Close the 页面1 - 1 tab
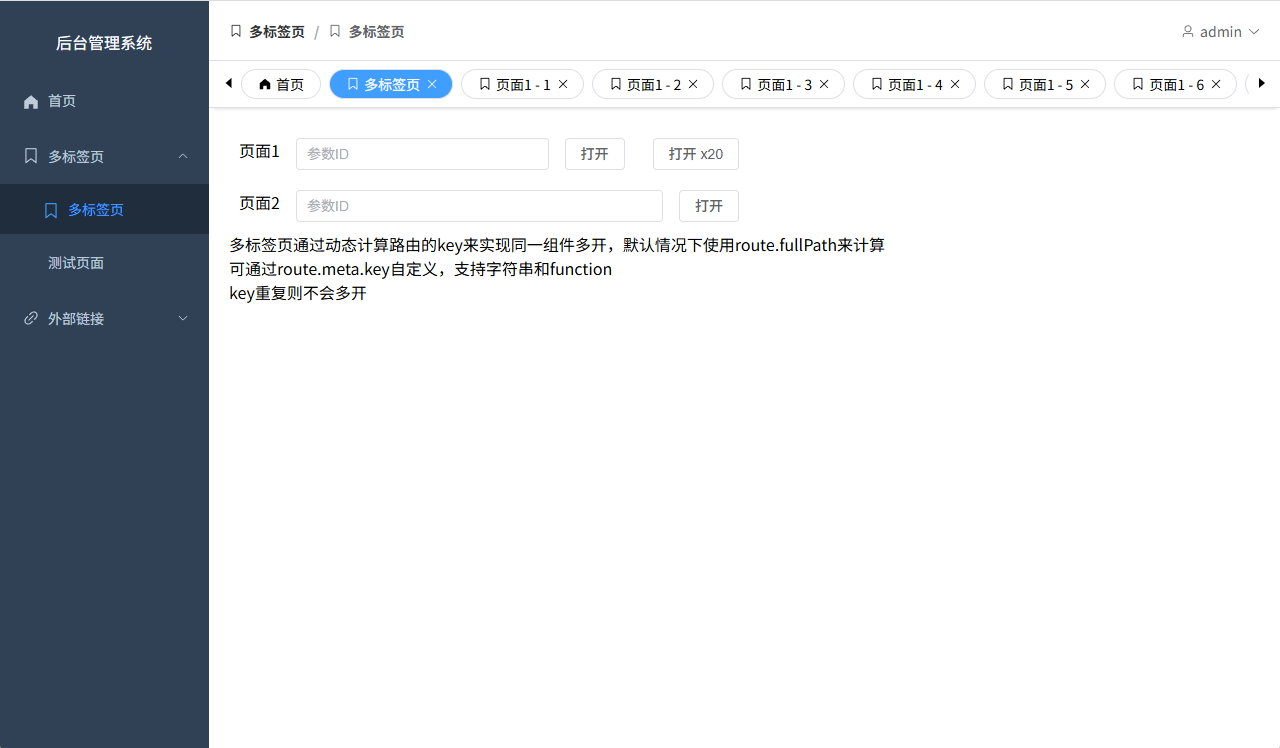This screenshot has height=748, width=1280. 563,85
